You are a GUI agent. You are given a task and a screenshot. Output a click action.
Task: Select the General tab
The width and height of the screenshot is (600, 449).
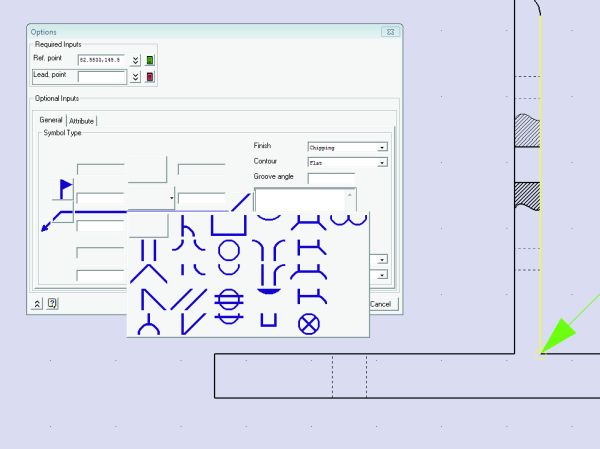click(x=52, y=121)
